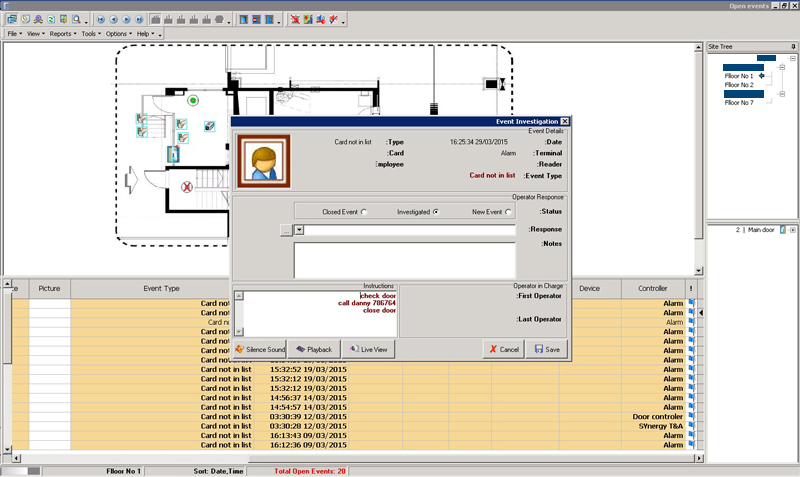Click the red X marker on floor plan
Screen dimensions: 800x477
coord(186,187)
